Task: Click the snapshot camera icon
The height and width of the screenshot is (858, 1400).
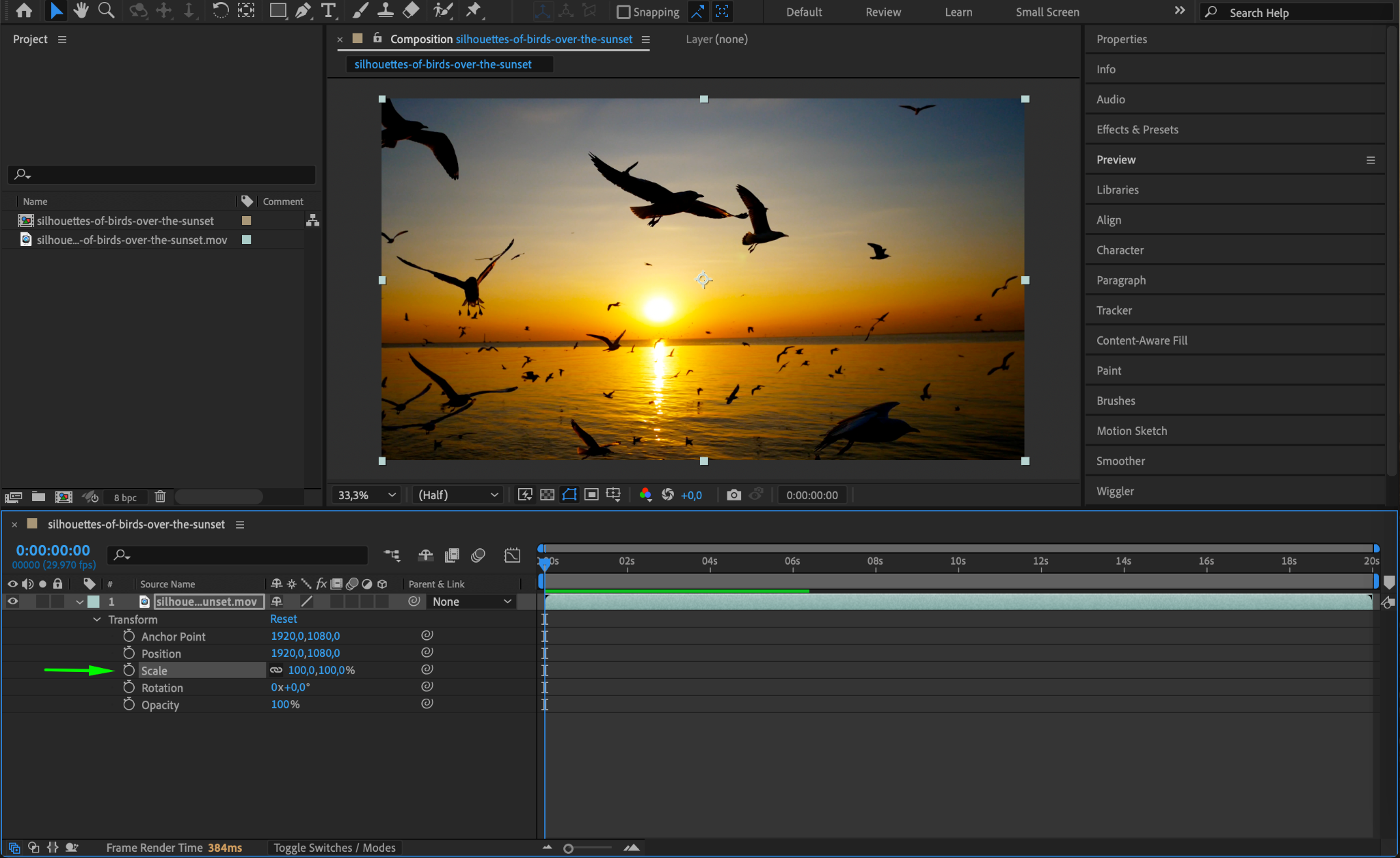Action: [x=733, y=494]
